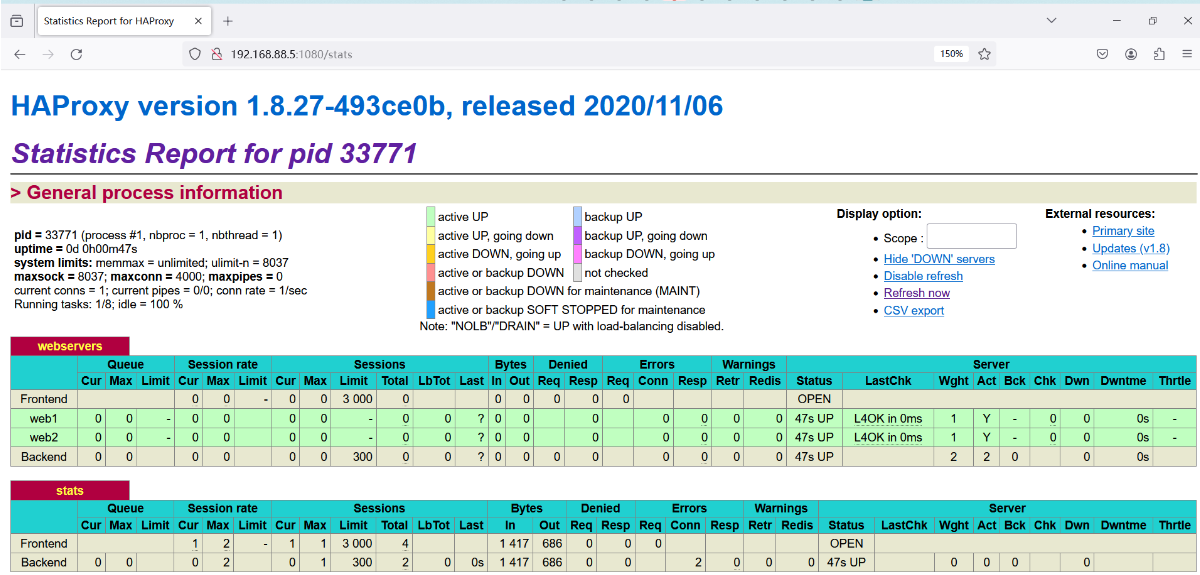Select the 47s UP status for web1
Image resolution: width=1200 pixels, height=575 pixels.
[x=815, y=418]
